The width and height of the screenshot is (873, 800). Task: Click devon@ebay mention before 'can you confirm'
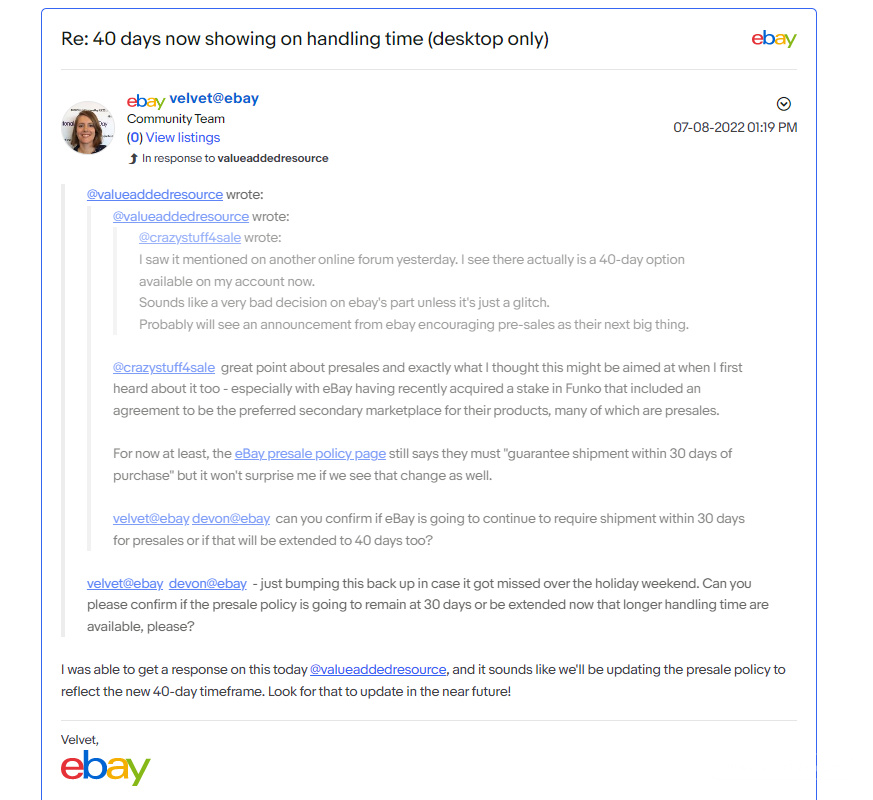tap(231, 518)
